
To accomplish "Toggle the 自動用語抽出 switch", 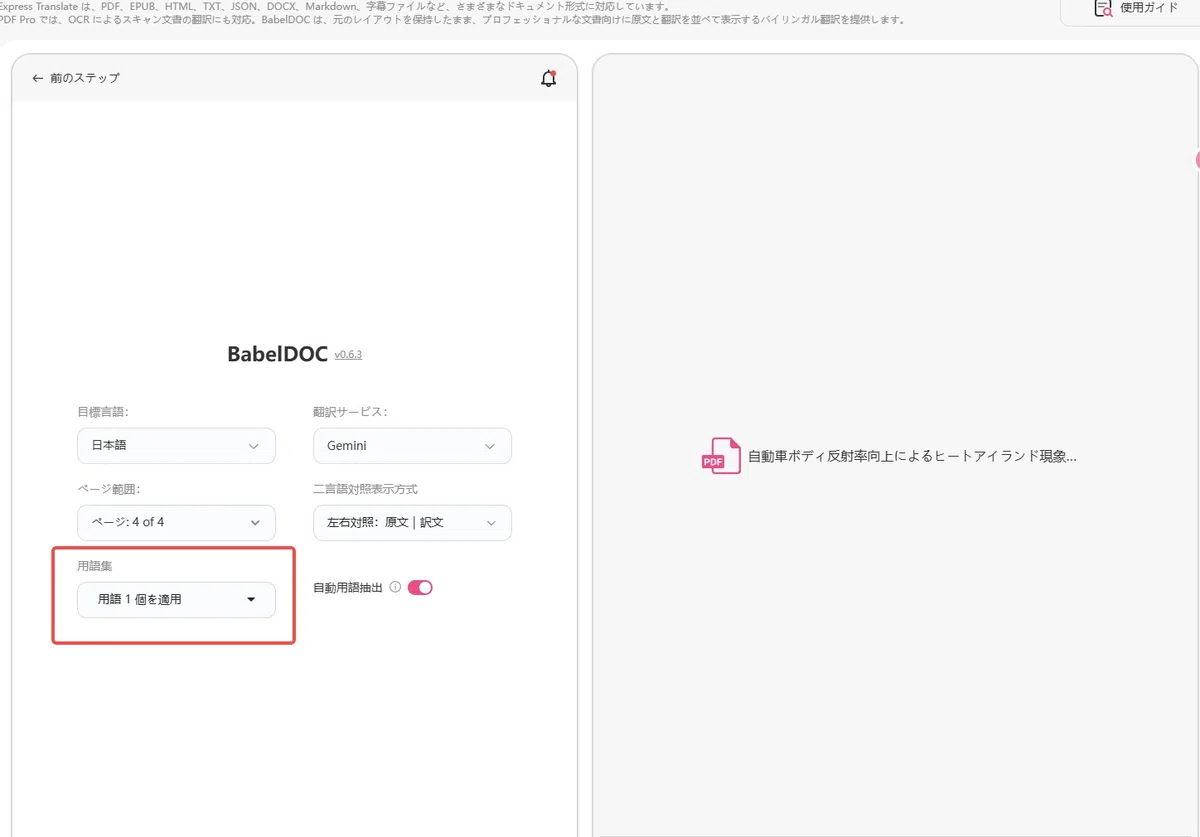I will (420, 588).
